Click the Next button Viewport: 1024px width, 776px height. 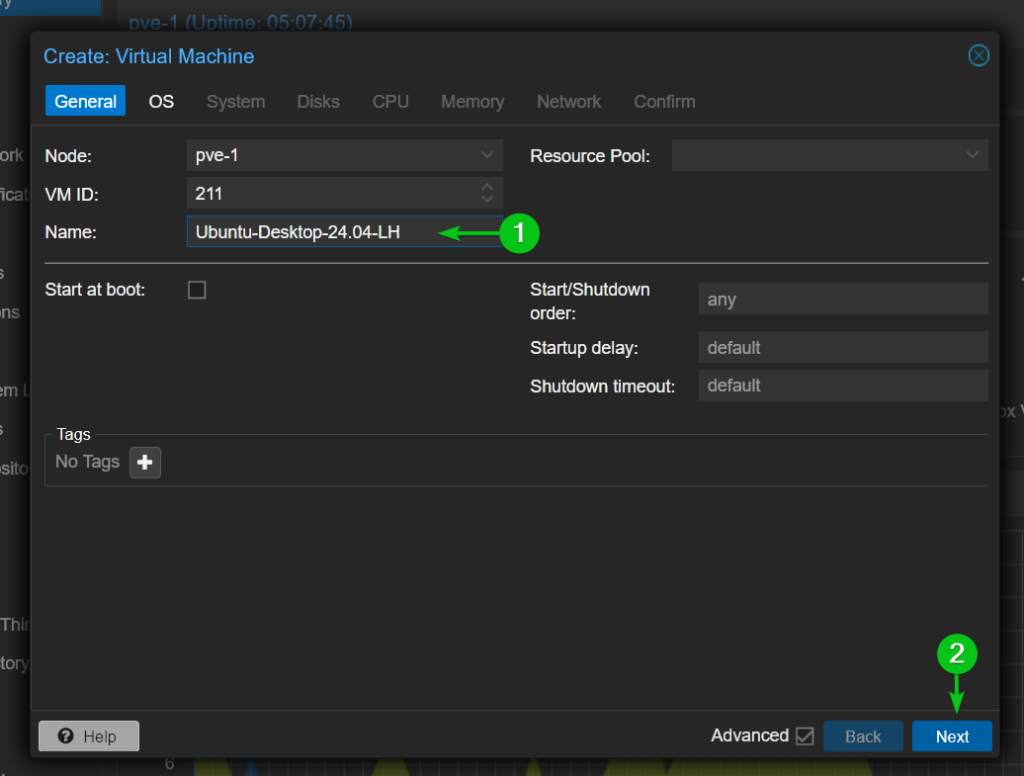tap(952, 736)
